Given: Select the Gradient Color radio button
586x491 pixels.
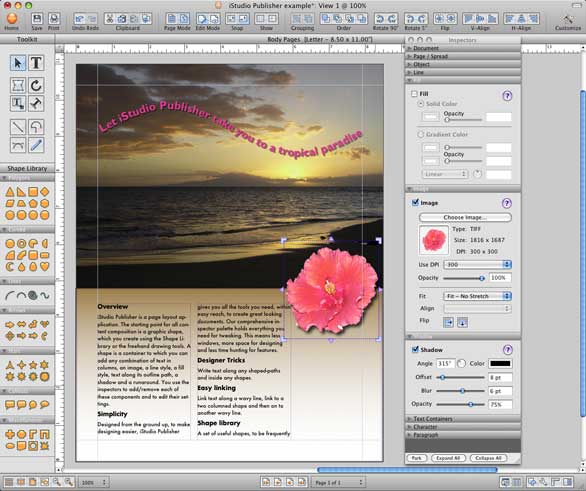Looking at the screenshot, I should 420,134.
